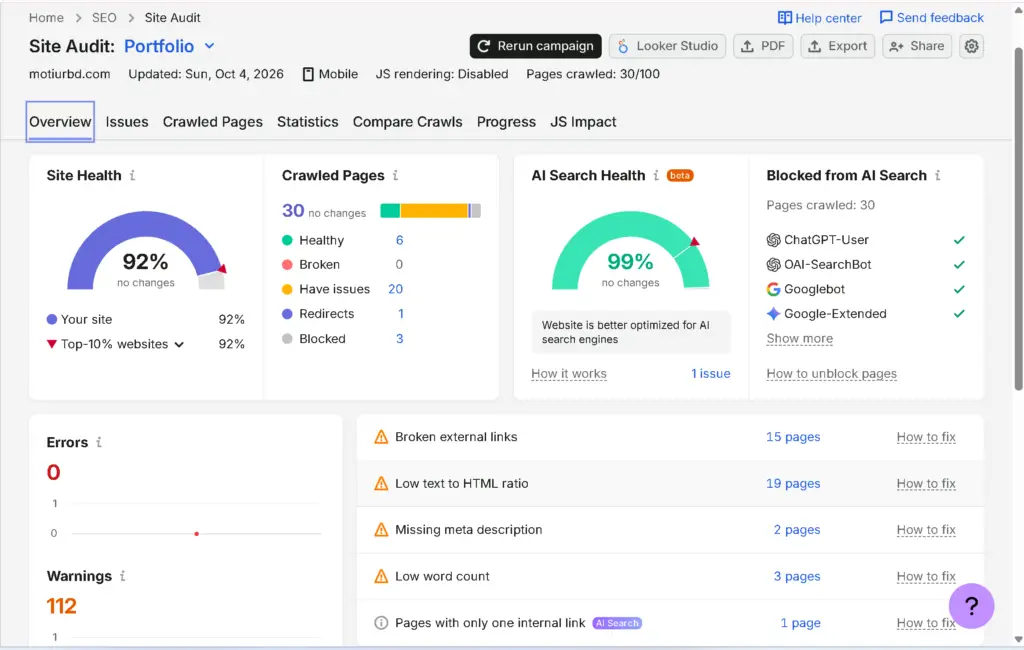
Task: Open How to fix for Broken external links
Action: click(x=926, y=437)
